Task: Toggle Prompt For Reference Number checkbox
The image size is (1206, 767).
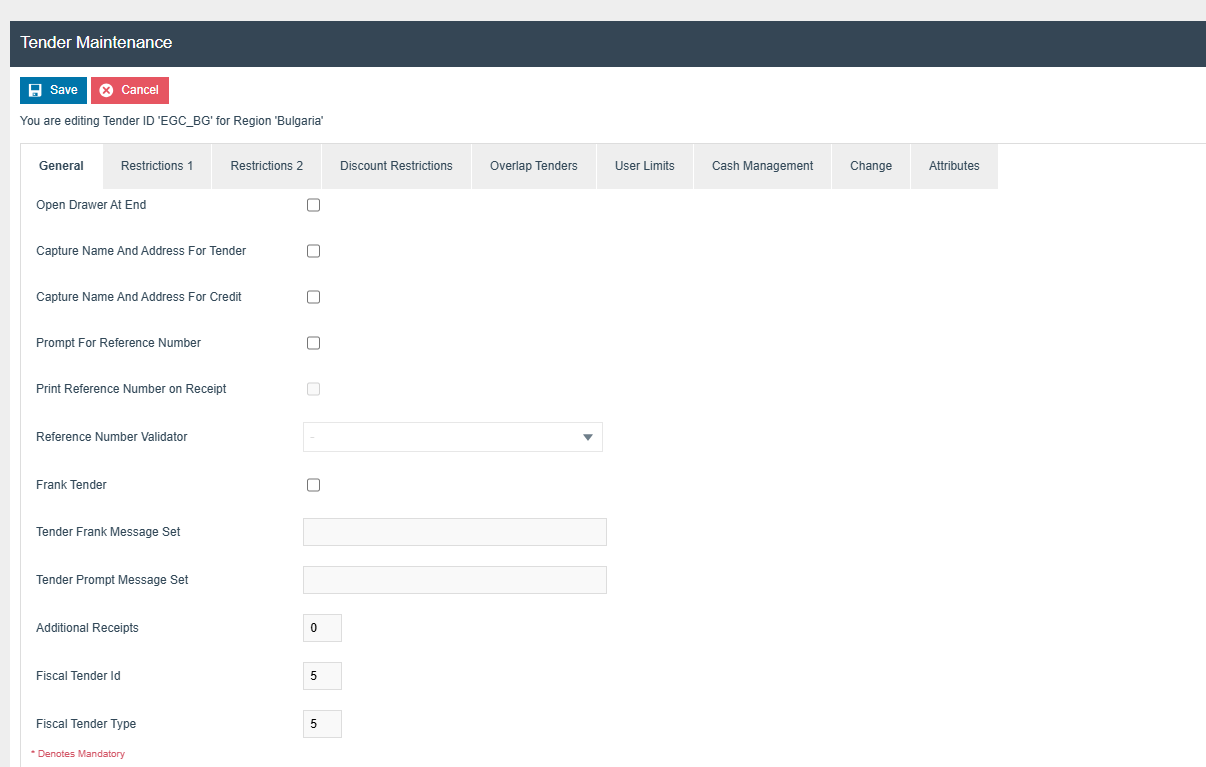Action: 313,343
